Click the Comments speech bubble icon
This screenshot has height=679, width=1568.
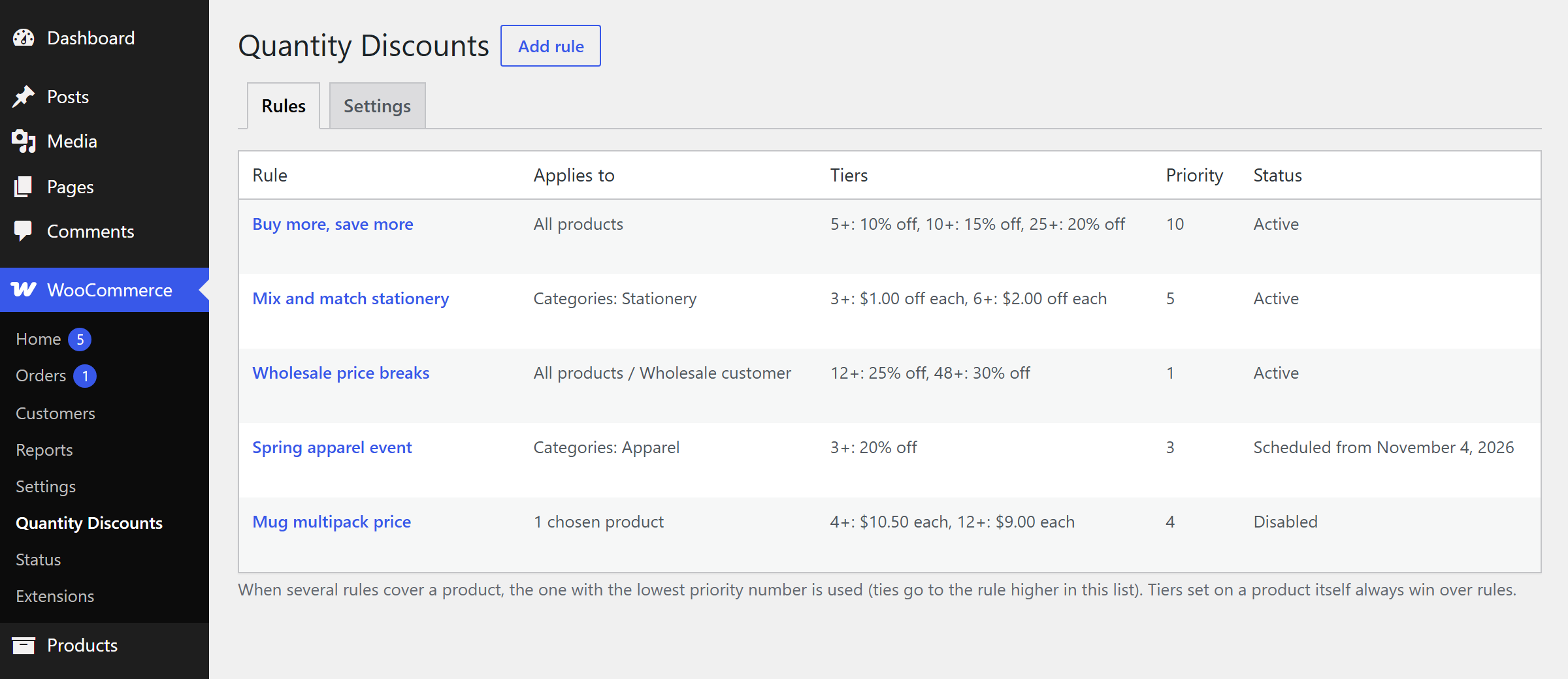point(24,231)
